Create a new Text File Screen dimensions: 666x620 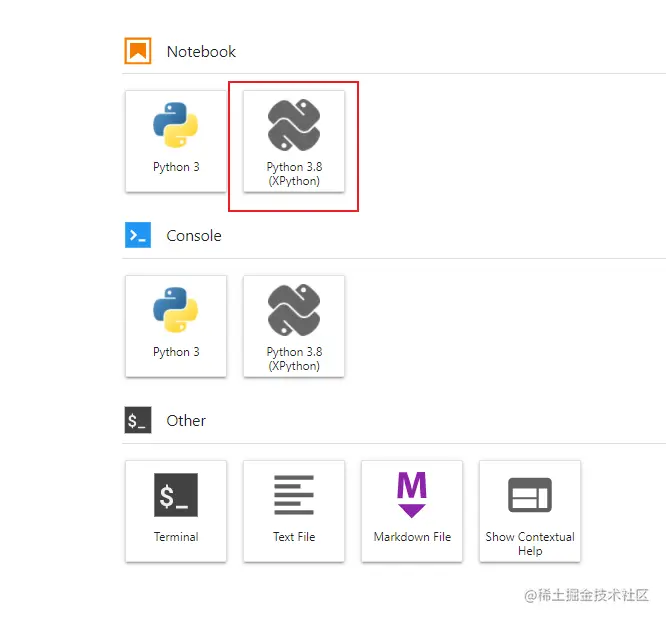coord(294,511)
